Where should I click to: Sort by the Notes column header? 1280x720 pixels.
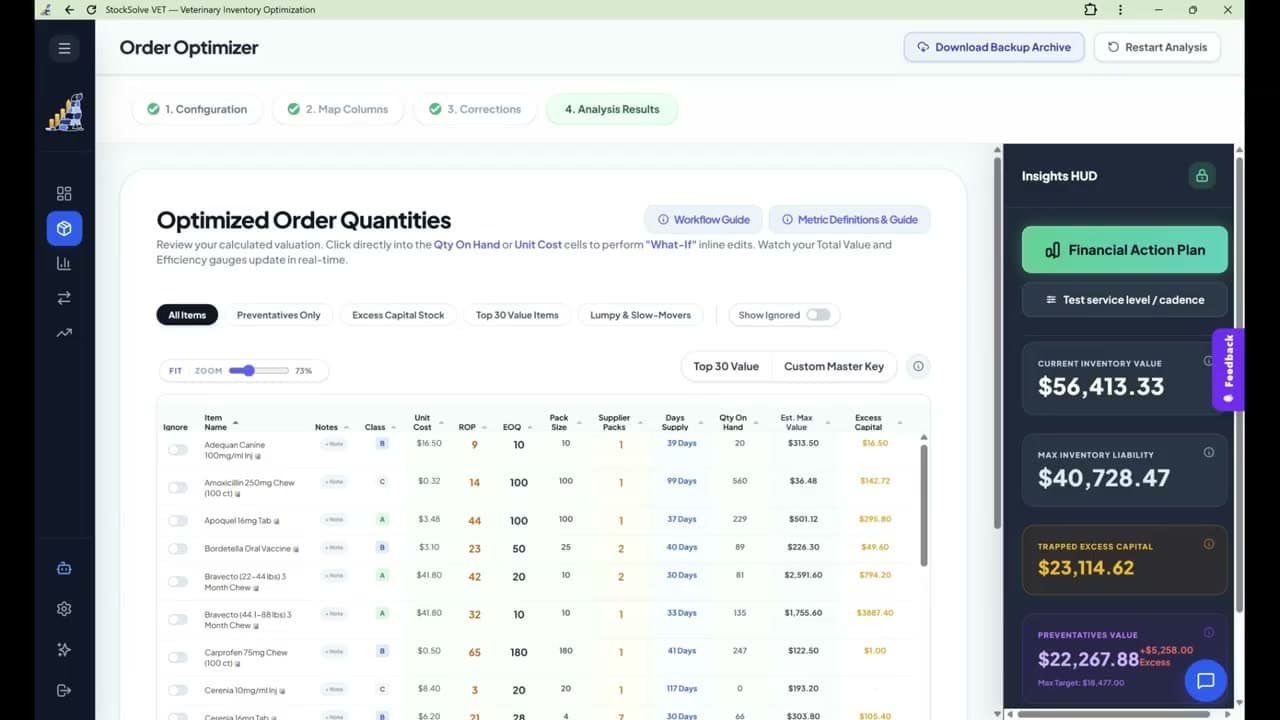click(x=331, y=427)
